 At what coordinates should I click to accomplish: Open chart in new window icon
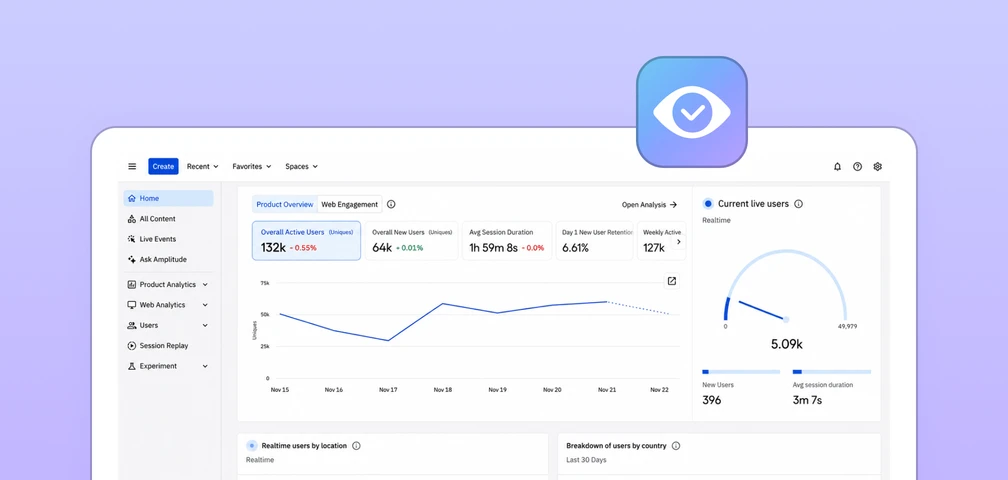point(672,281)
